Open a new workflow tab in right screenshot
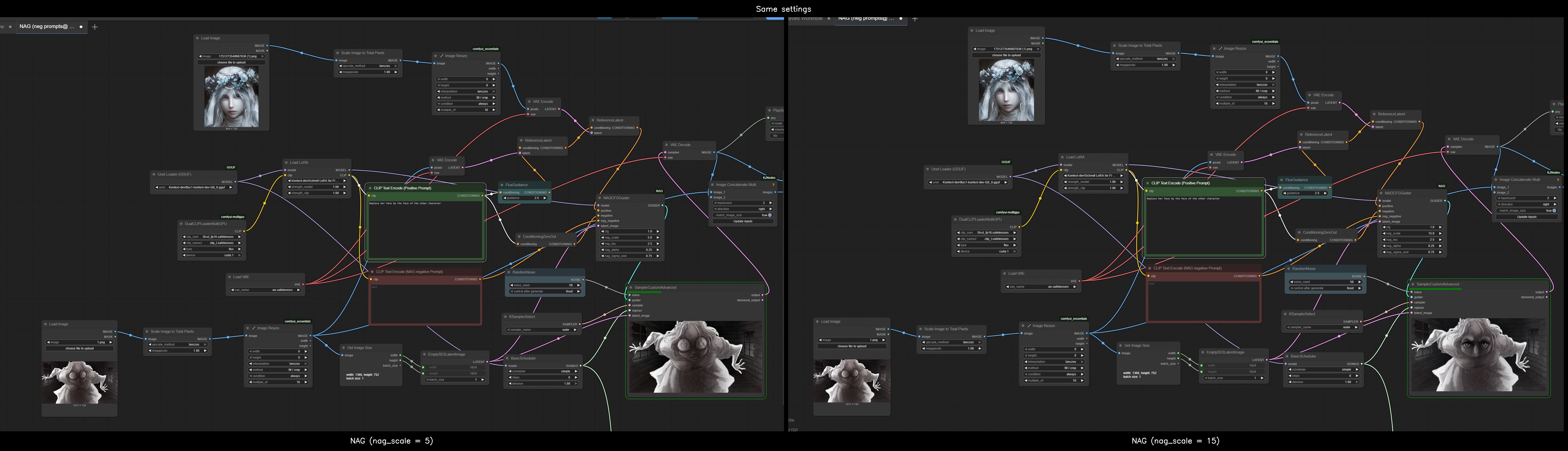 pos(915,19)
